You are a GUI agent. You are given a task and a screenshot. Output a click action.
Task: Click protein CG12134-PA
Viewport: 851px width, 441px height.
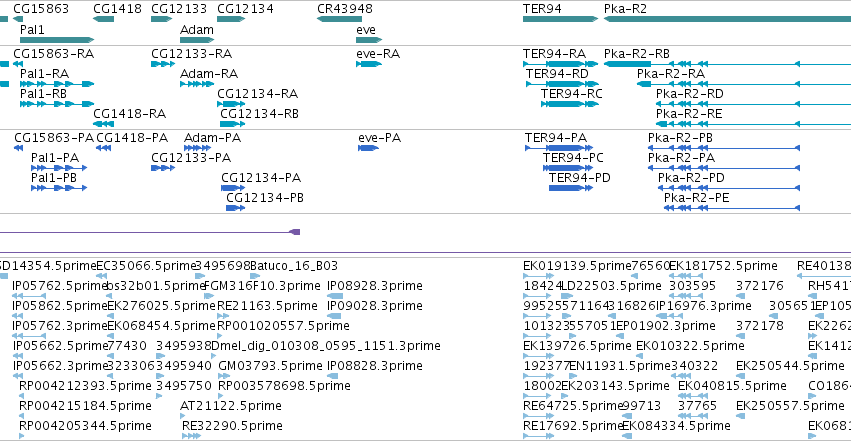click(261, 178)
